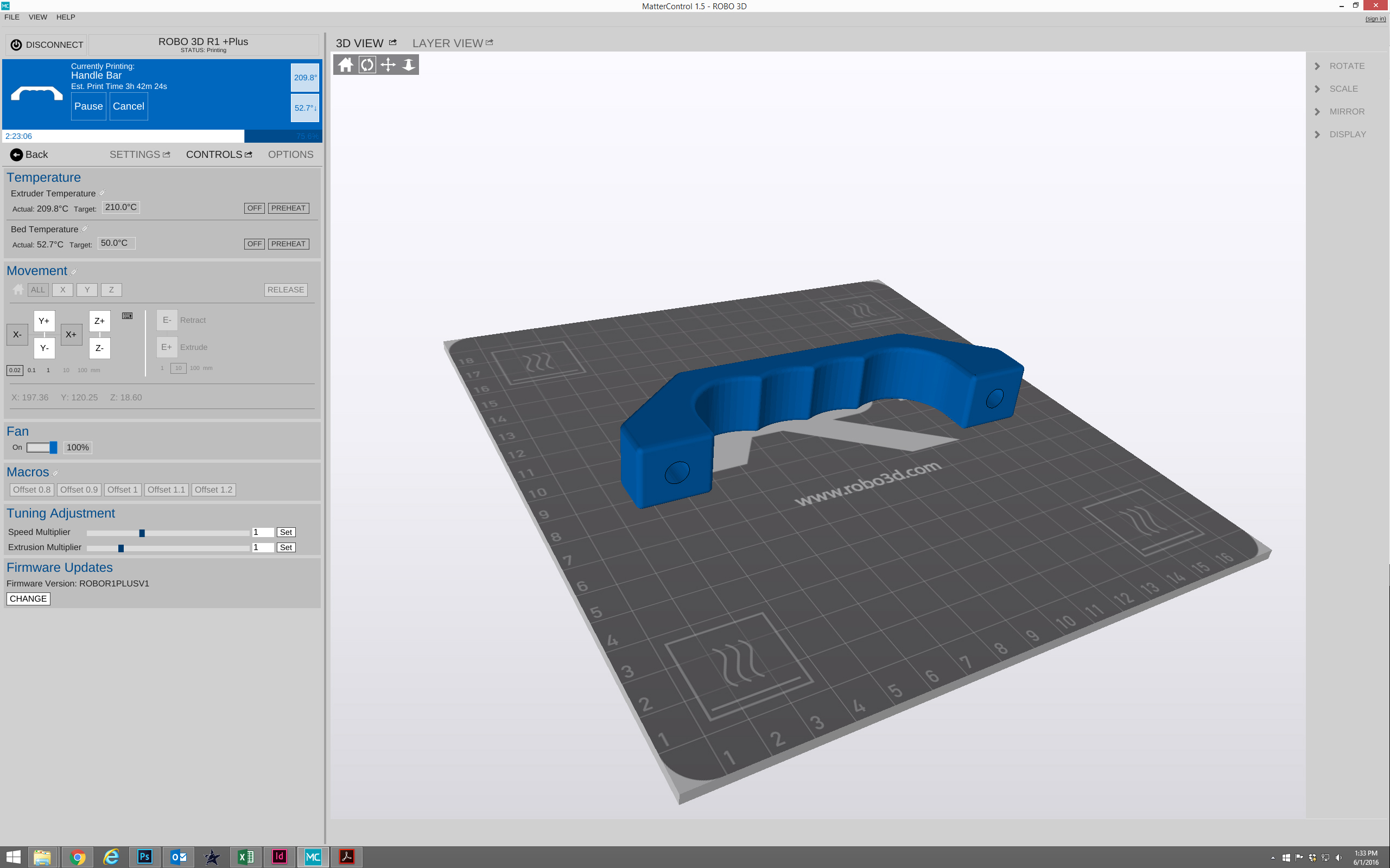Click the home view icon in the 3D view toolbar

coord(346,65)
